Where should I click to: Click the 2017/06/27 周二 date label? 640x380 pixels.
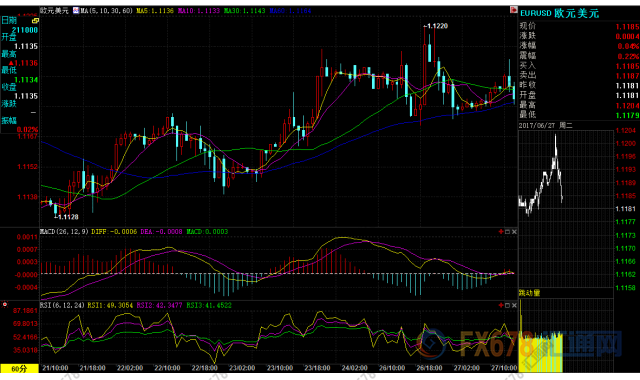546,125
